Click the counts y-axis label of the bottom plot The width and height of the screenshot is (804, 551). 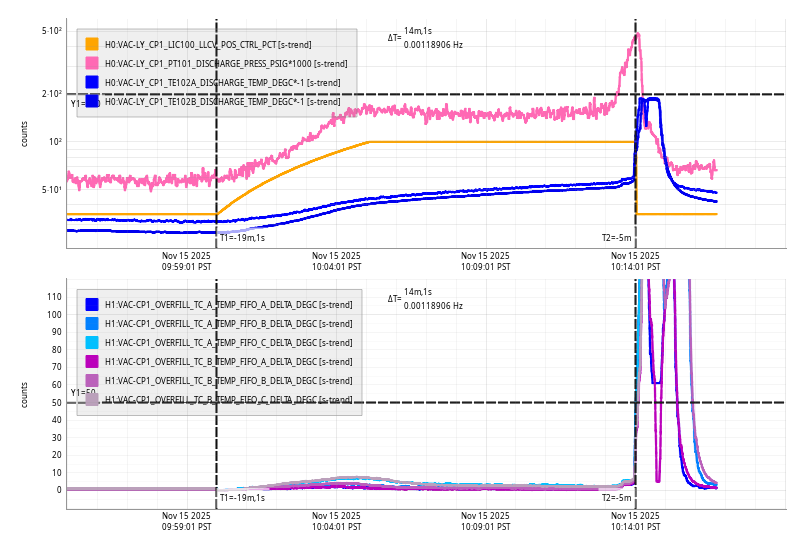point(25,394)
